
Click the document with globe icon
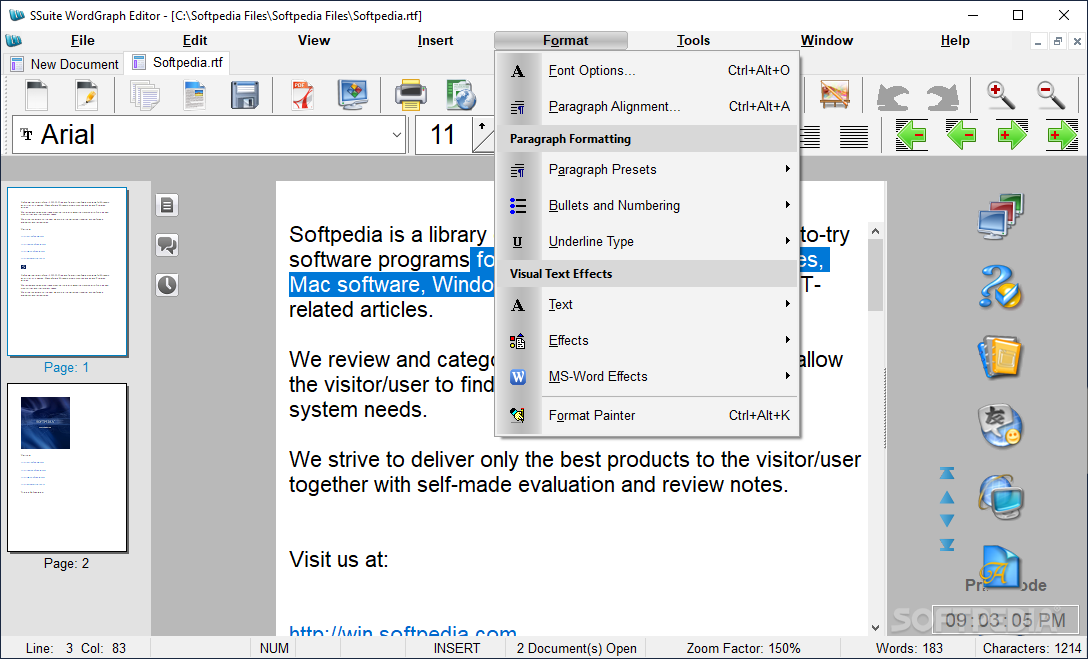click(461, 95)
